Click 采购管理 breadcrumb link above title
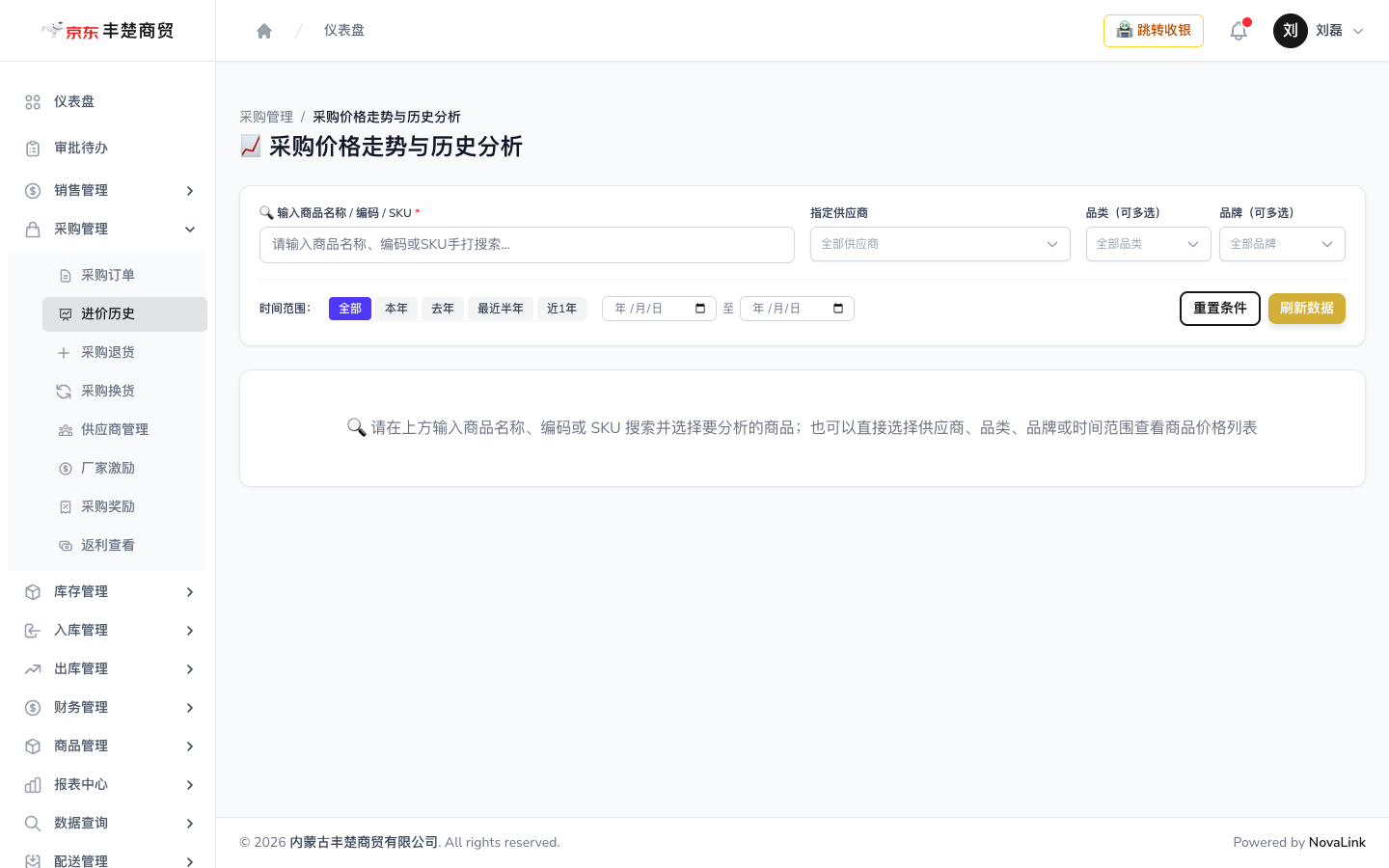 266,117
